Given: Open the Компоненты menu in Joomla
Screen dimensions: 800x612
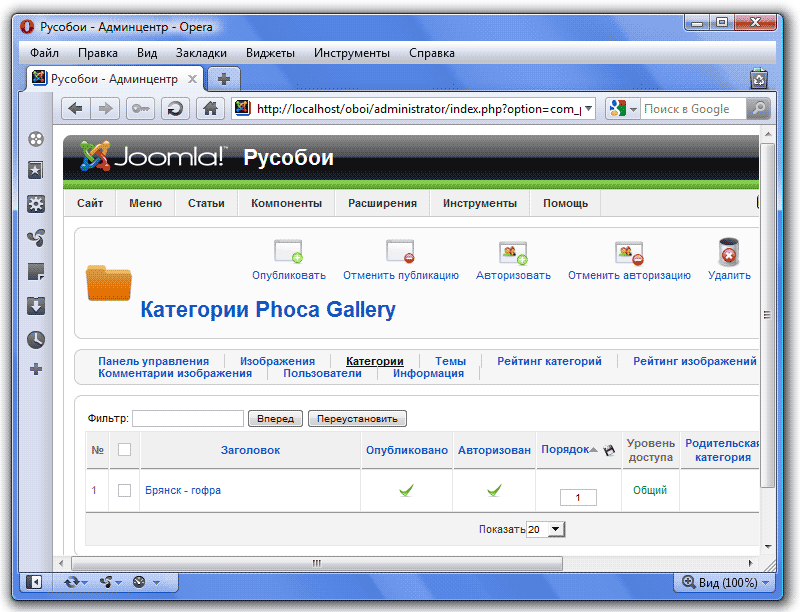Looking at the screenshot, I should click(286, 203).
